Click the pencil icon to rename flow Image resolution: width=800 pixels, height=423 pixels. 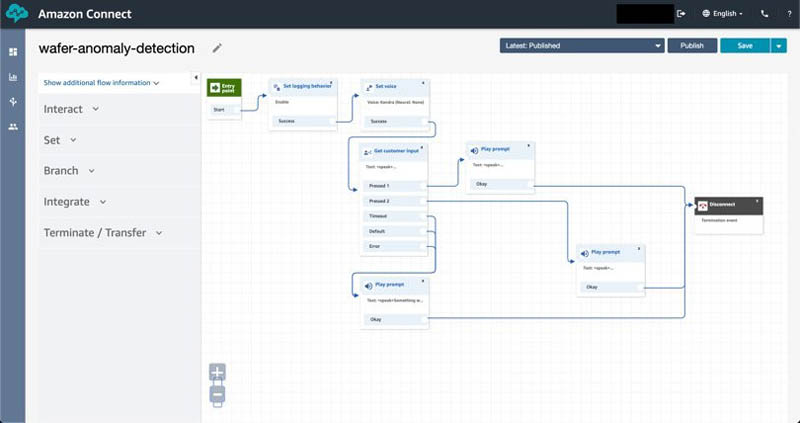click(x=217, y=48)
